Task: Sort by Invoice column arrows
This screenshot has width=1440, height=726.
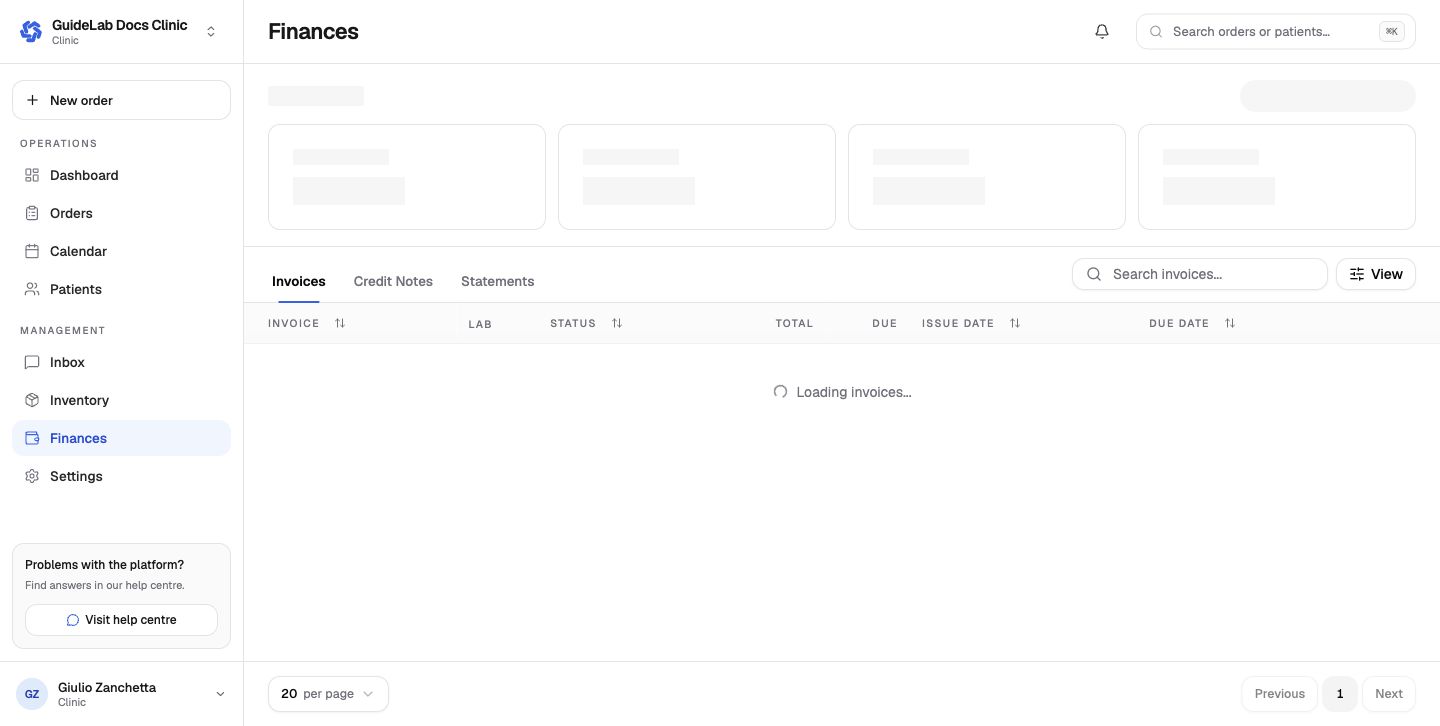Action: tap(340, 323)
